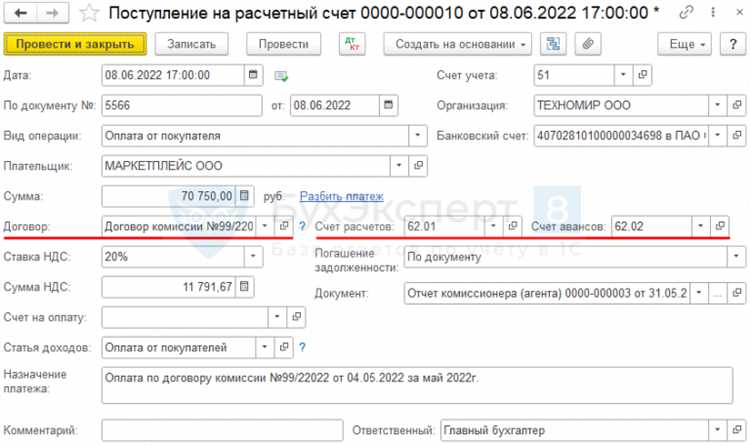750x445 pixels.
Task: Click the 'Записать' button
Action: (191, 44)
